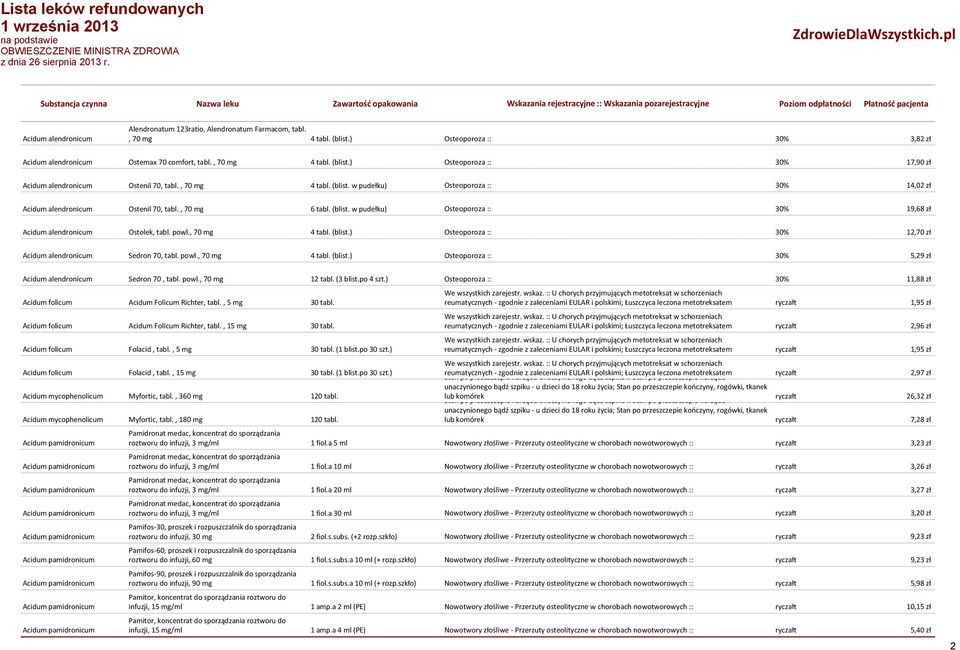This screenshot has width=960, height=650.
Task: Select '12 tabl. (3 blist.po 4 szt.)' cell
Action: click(349, 279)
